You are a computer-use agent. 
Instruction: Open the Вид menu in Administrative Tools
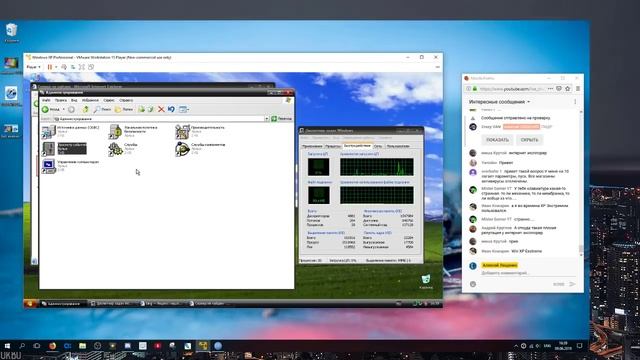[x=74, y=100]
